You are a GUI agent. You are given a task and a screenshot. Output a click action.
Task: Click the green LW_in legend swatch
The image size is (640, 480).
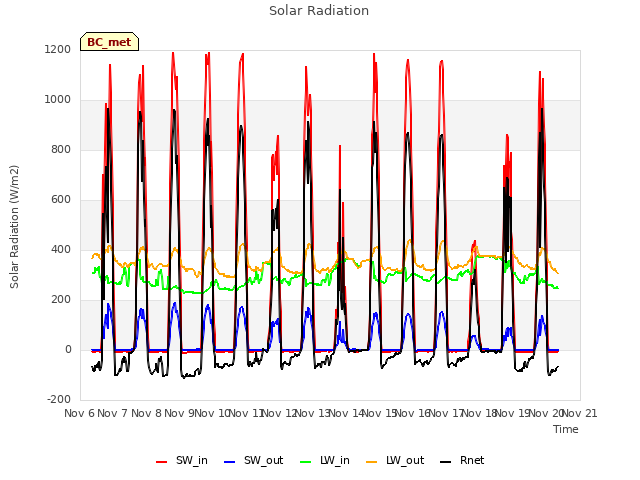[x=305, y=462]
